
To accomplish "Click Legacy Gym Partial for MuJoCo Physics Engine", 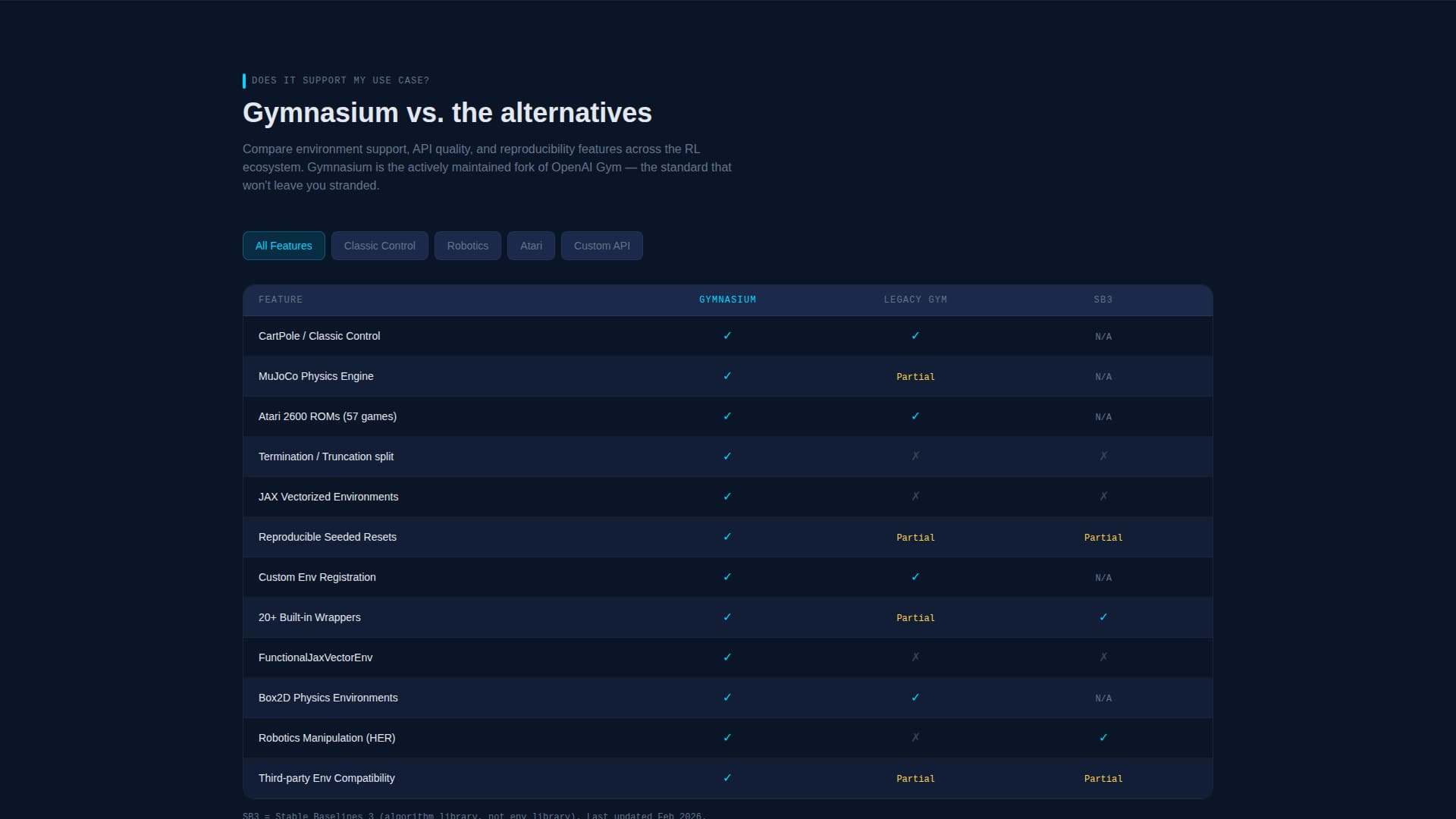I will point(915,377).
